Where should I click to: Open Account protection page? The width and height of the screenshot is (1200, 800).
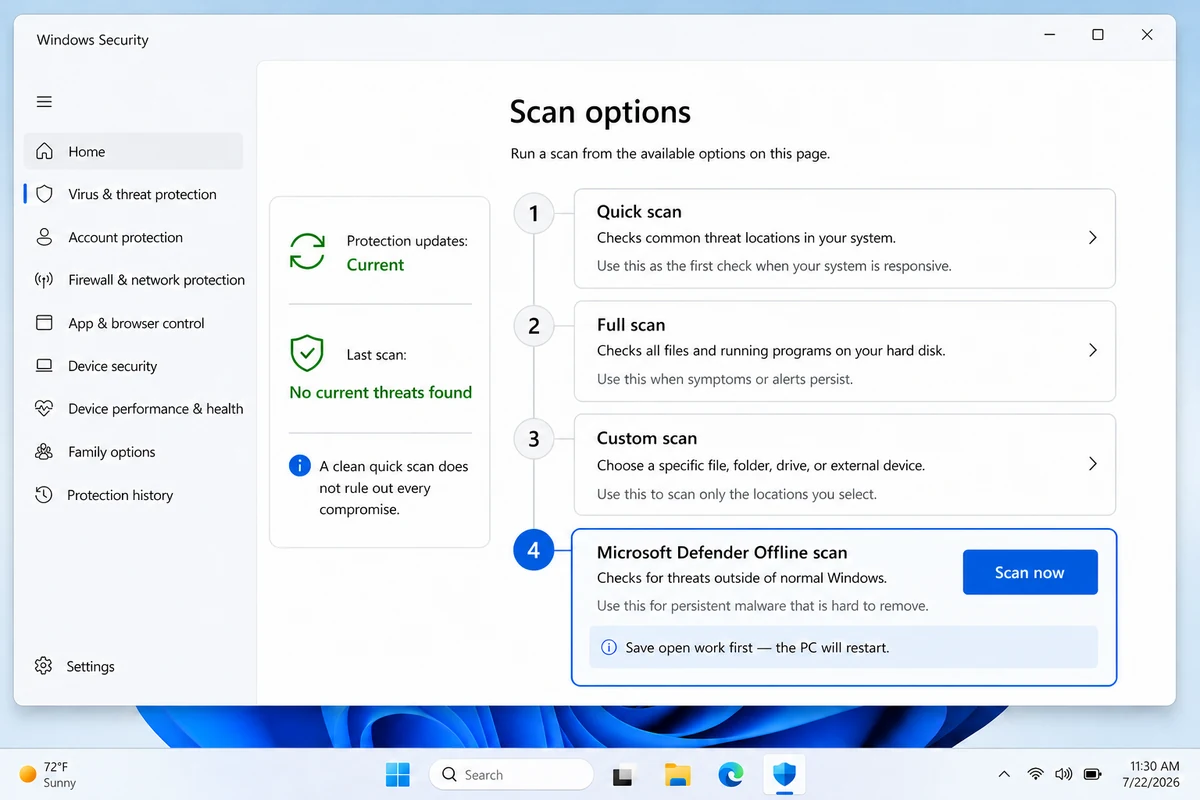133,237
